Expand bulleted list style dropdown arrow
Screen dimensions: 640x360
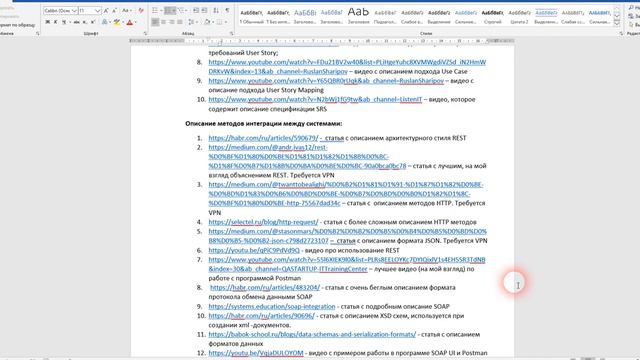click(x=160, y=11)
